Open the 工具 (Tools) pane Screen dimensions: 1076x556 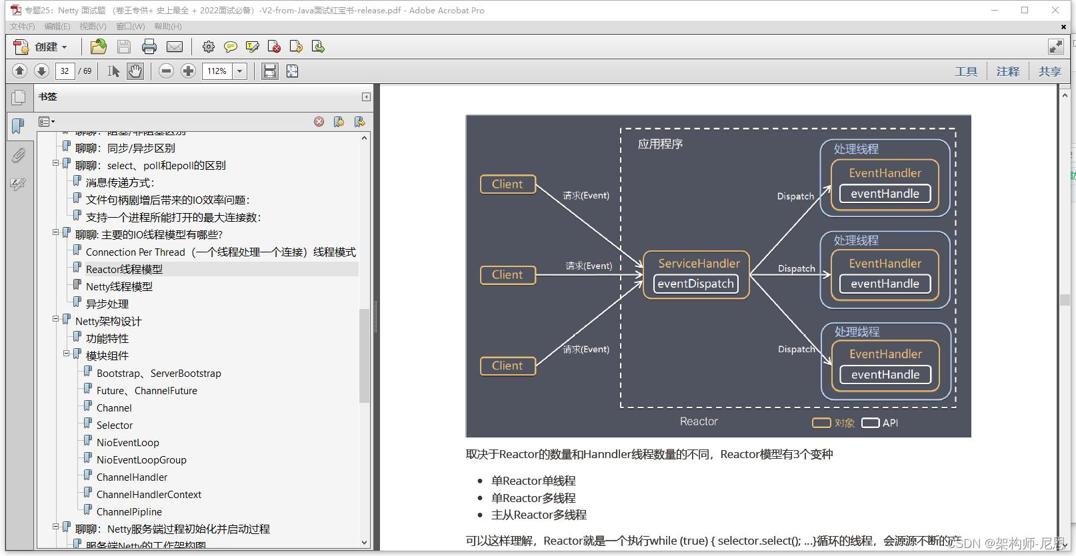tap(966, 71)
